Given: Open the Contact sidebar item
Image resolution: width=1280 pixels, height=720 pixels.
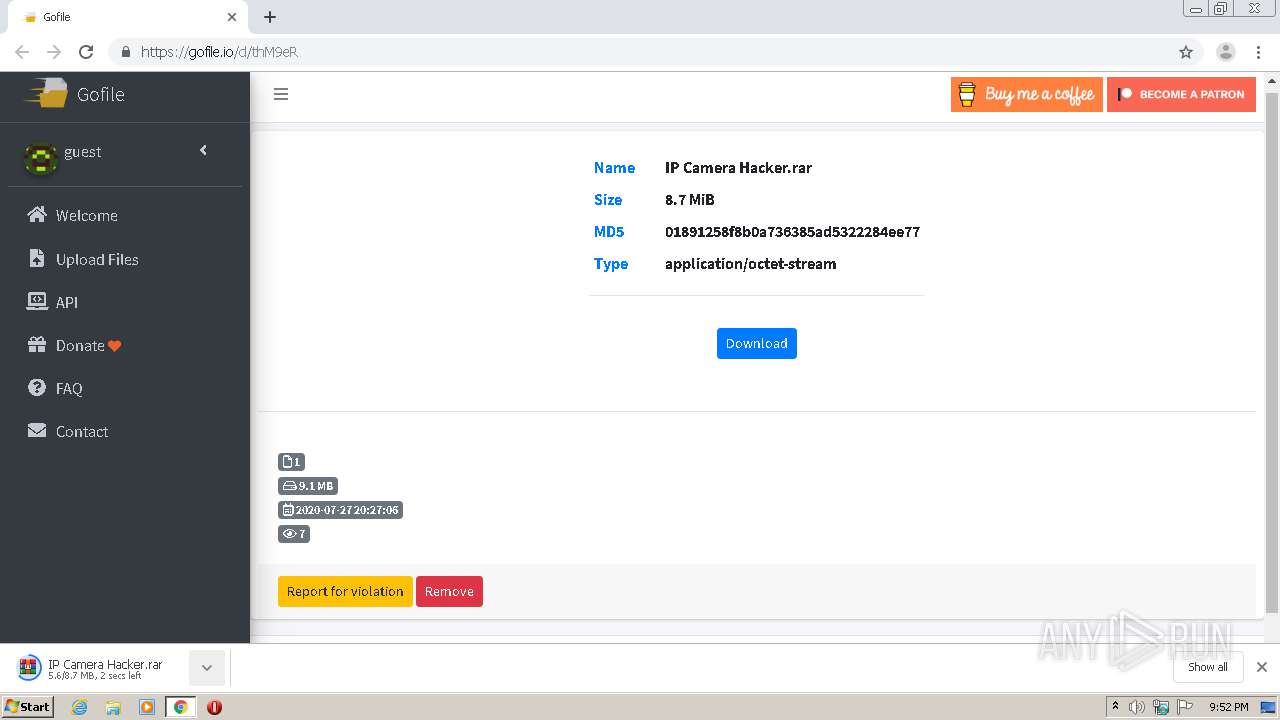Looking at the screenshot, I should pos(125,431).
